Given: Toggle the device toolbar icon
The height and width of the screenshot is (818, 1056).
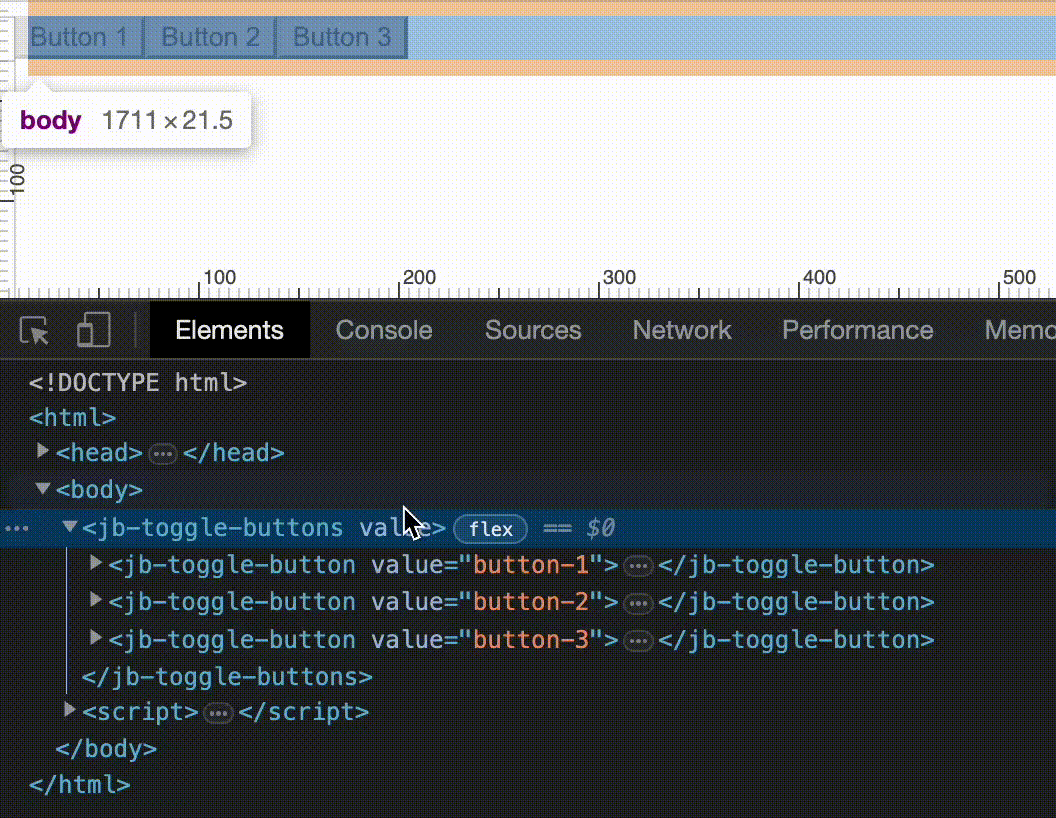Looking at the screenshot, I should [91, 330].
